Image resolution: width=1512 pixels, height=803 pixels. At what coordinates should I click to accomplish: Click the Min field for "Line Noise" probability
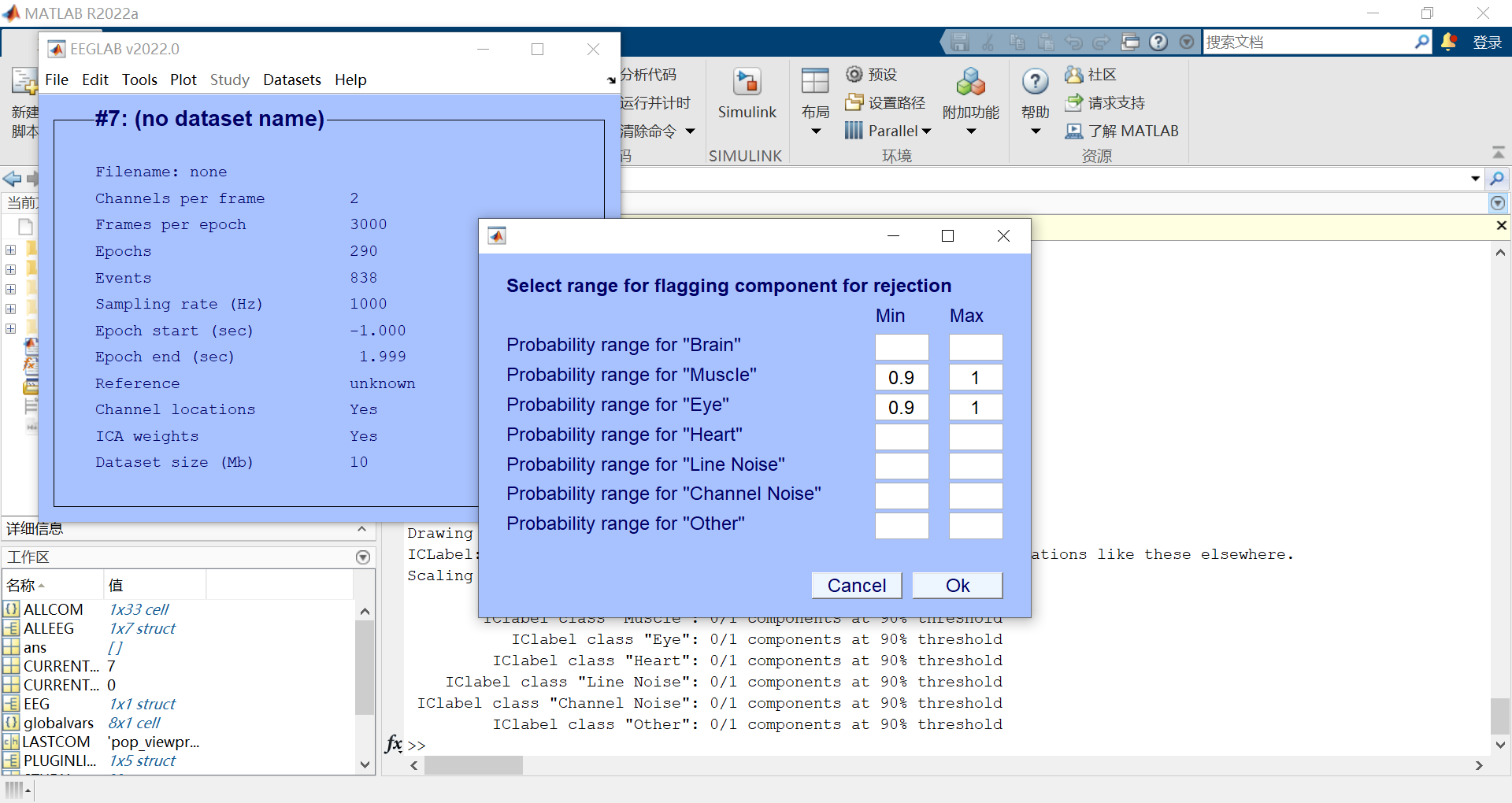click(x=902, y=466)
